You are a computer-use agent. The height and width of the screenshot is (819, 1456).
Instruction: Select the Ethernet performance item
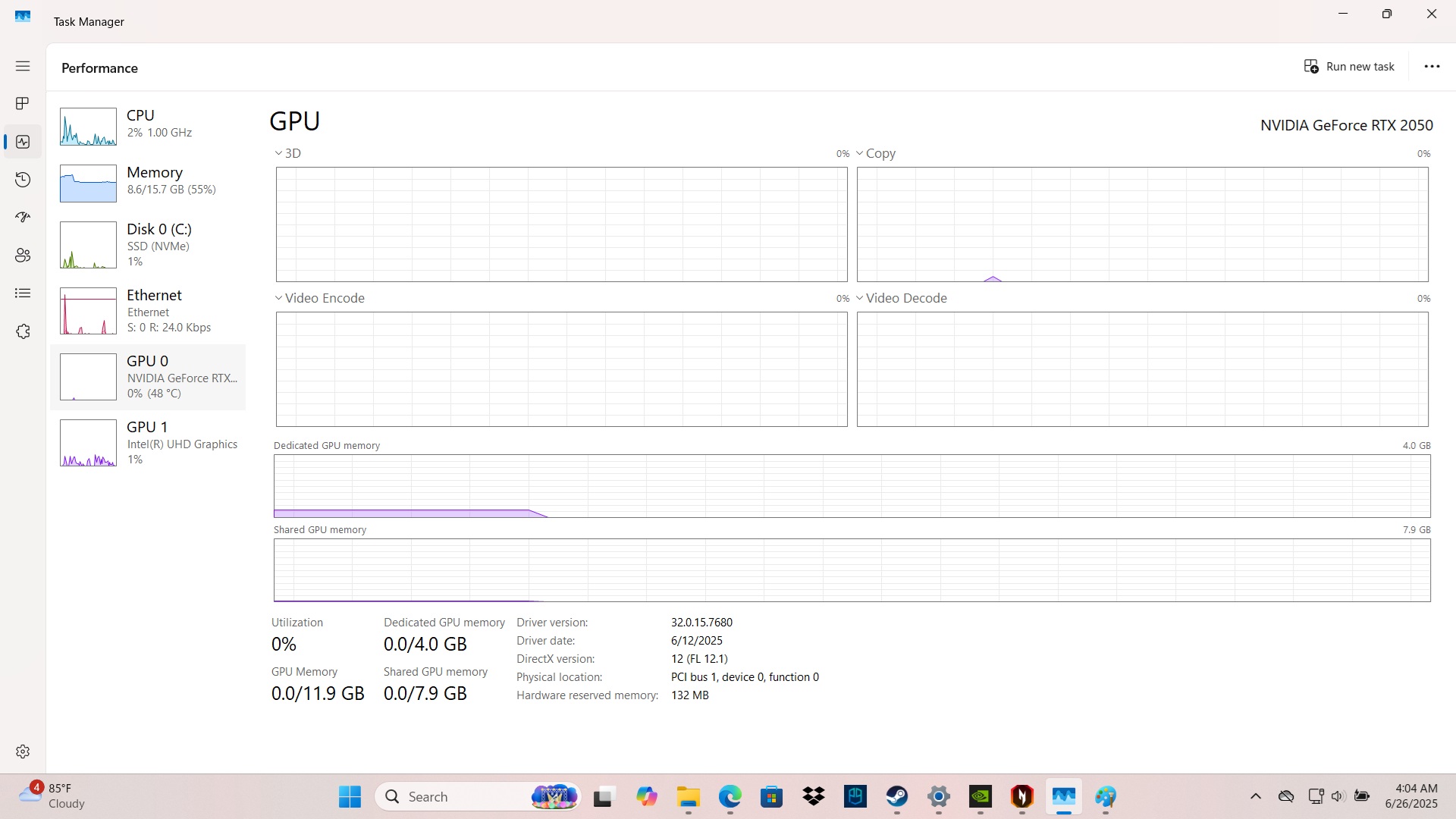tap(149, 311)
